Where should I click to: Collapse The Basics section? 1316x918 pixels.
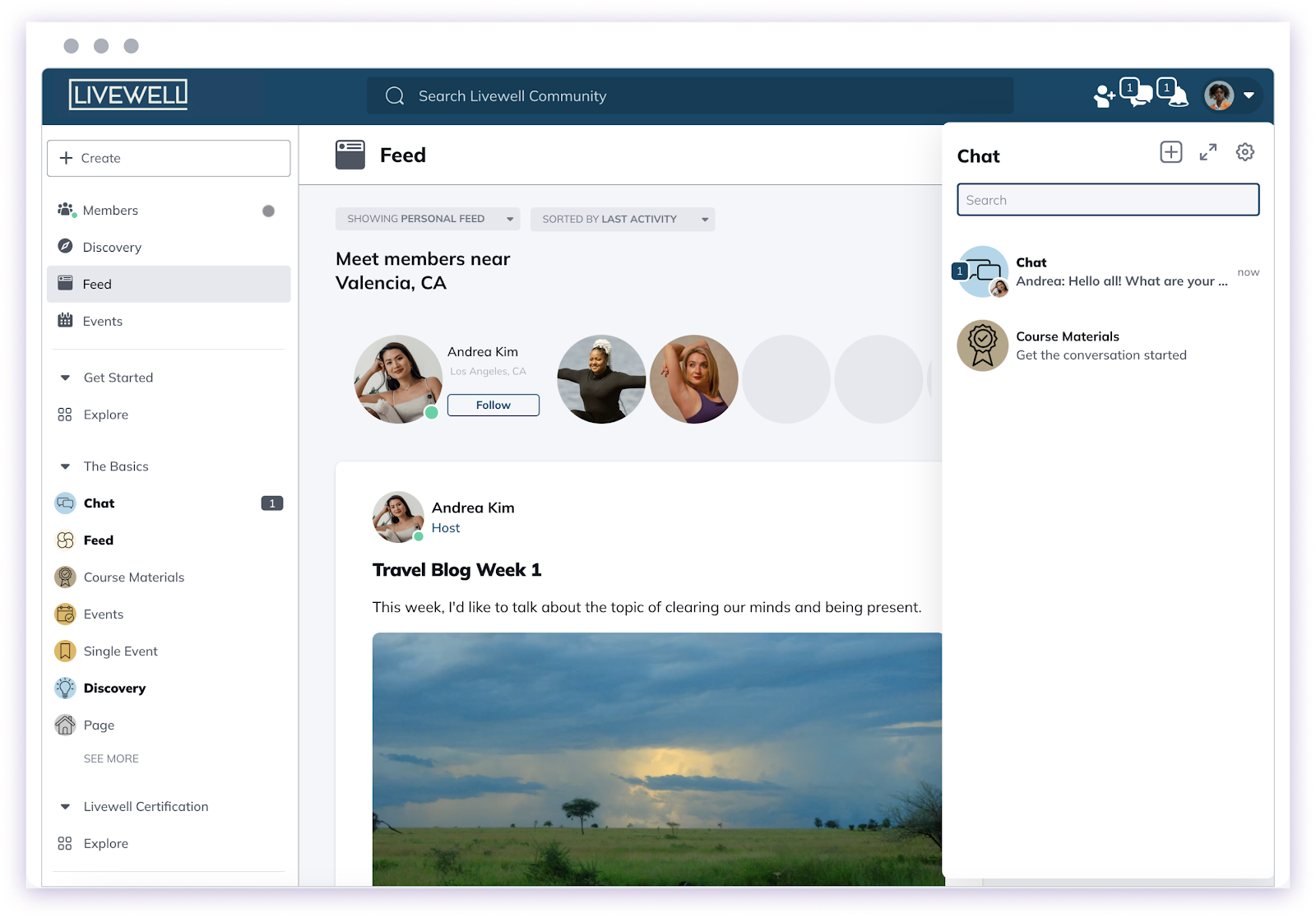[65, 466]
